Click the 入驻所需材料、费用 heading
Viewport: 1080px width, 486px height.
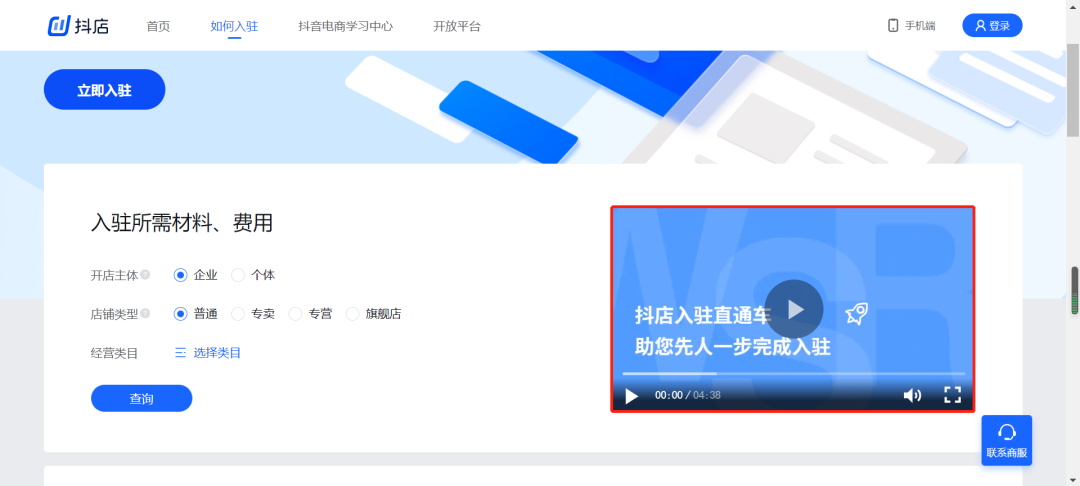(182, 223)
